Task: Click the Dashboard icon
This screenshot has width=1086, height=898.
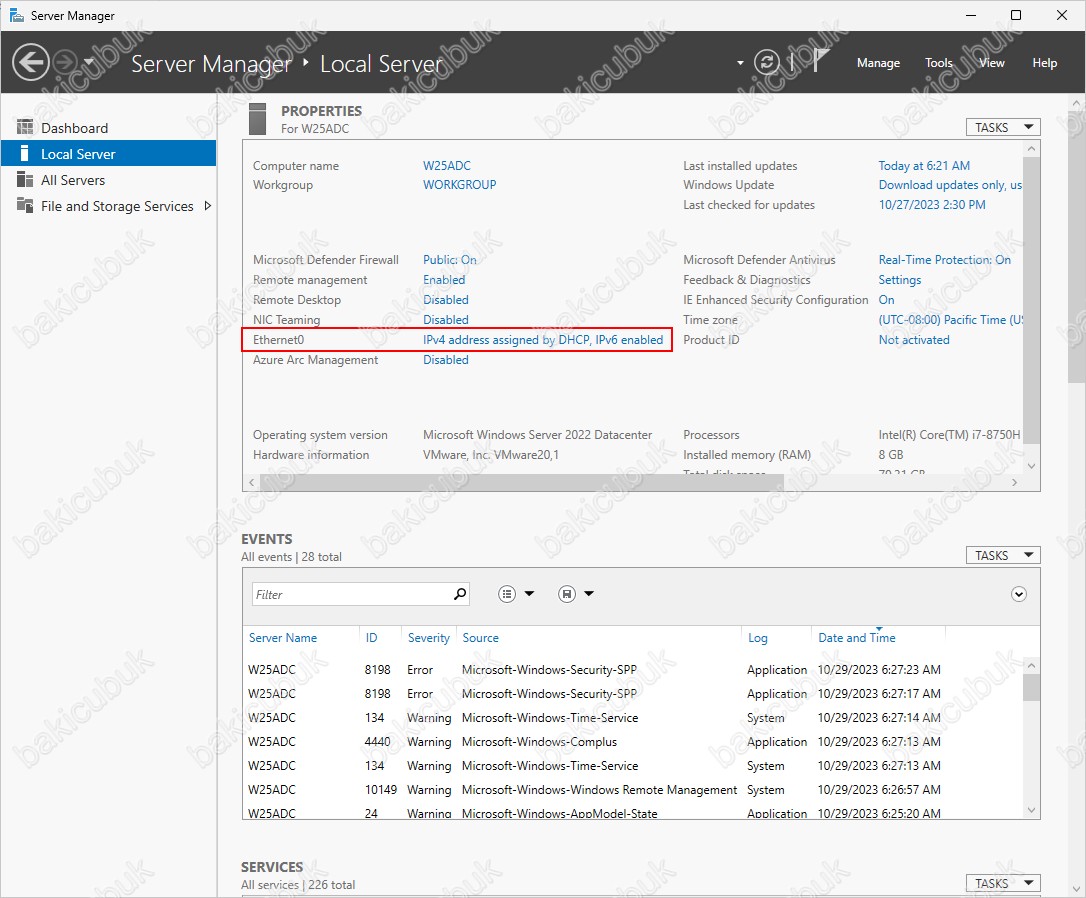Action: 25,127
